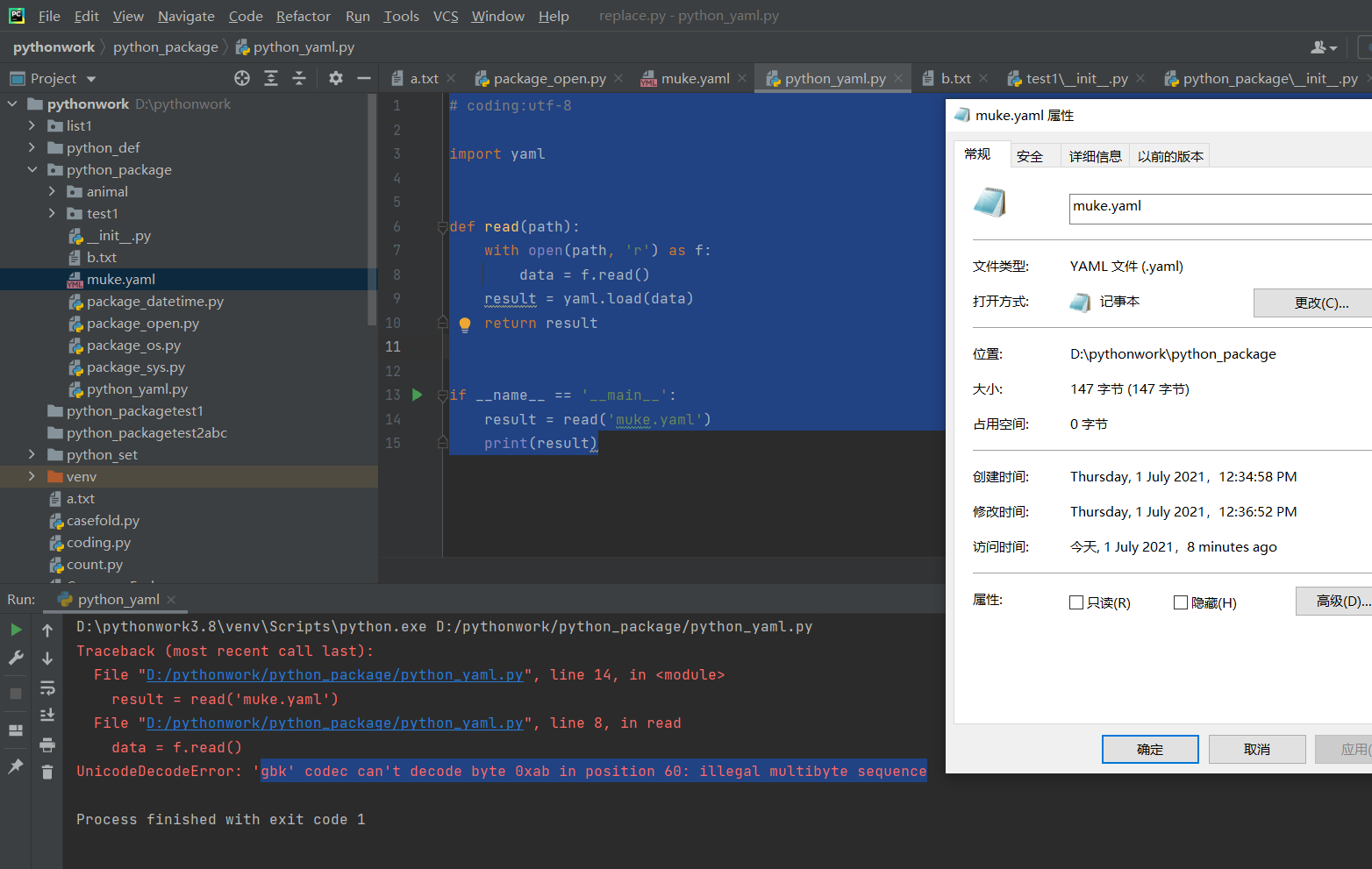
Task: Click the run gutter arrow on line 13
Action: point(418,395)
